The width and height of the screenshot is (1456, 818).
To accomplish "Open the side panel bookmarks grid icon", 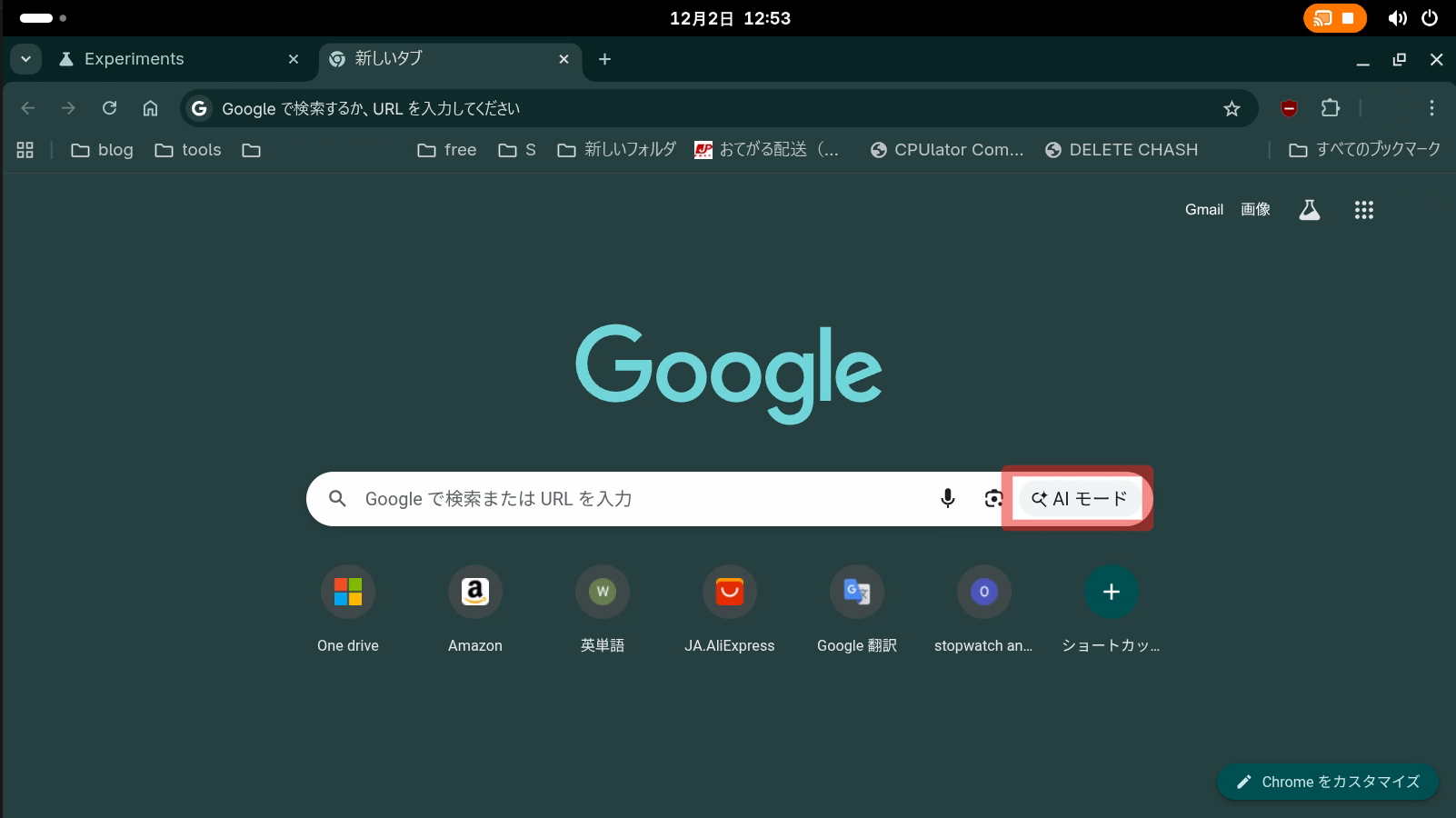I will pos(25,149).
